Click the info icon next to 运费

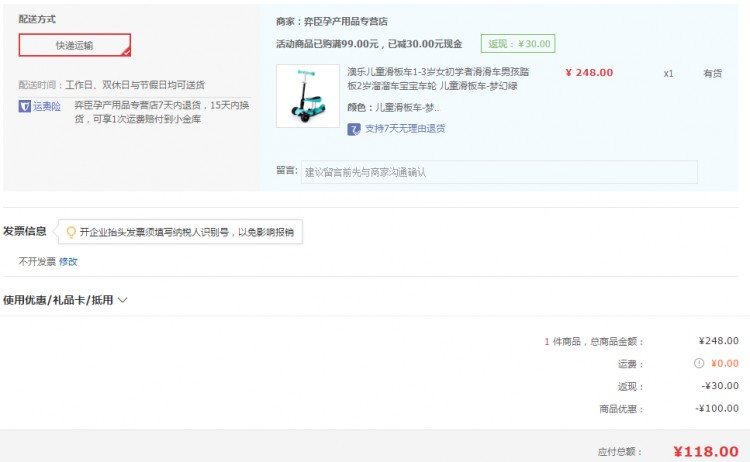[x=699, y=363]
